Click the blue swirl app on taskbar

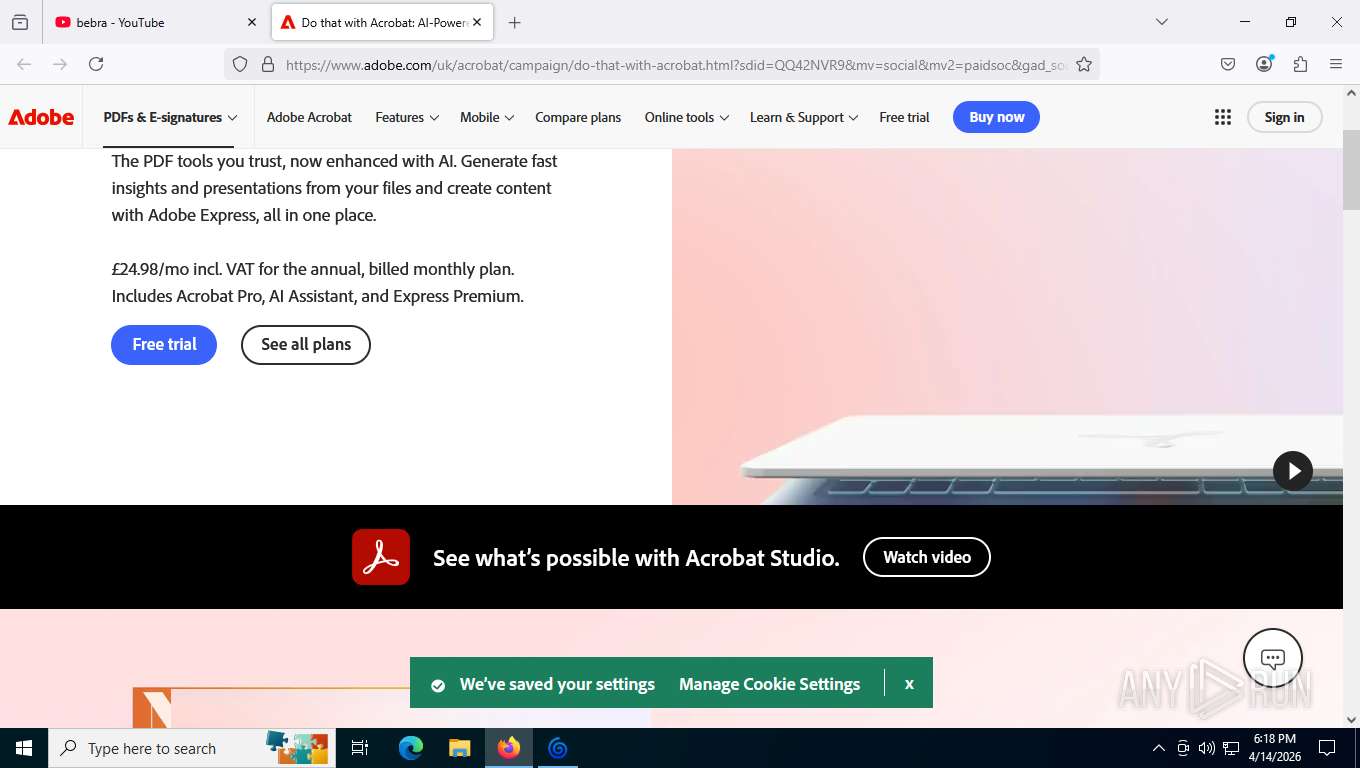pos(558,748)
